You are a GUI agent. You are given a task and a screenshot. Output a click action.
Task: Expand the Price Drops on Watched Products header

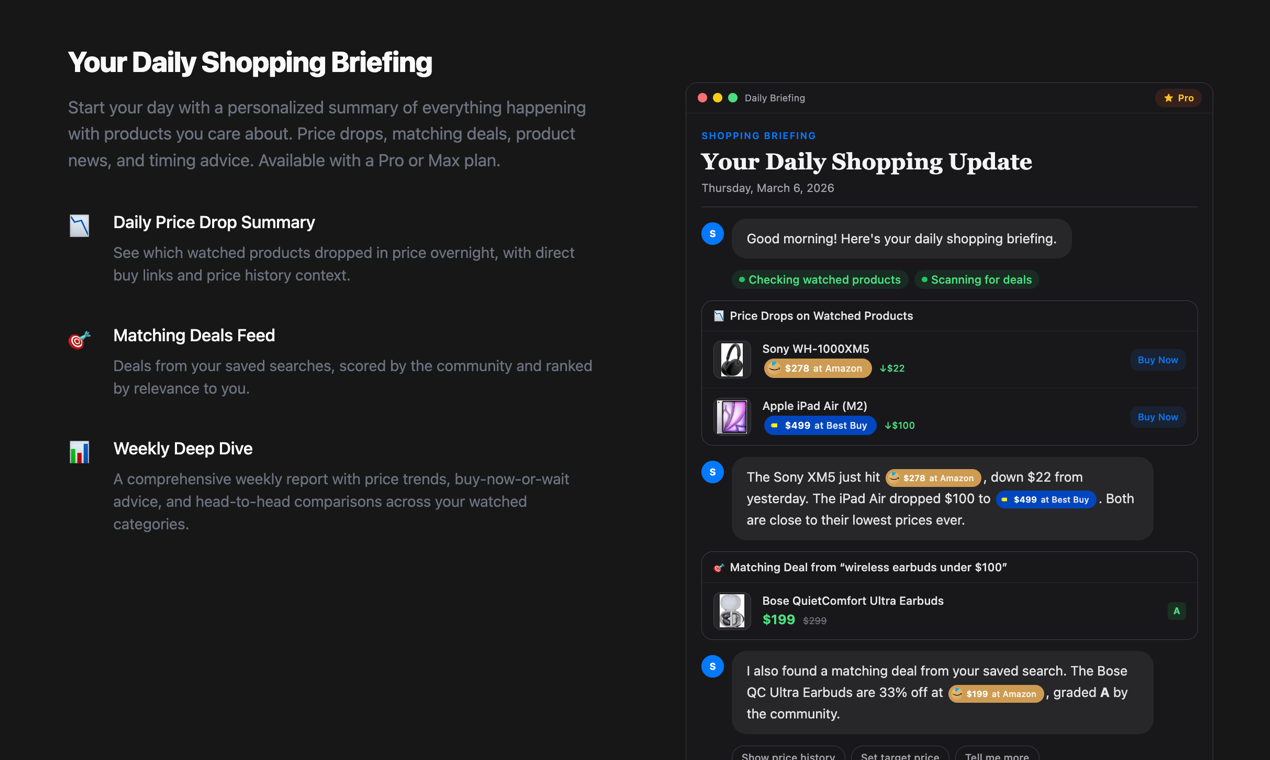(x=820, y=315)
